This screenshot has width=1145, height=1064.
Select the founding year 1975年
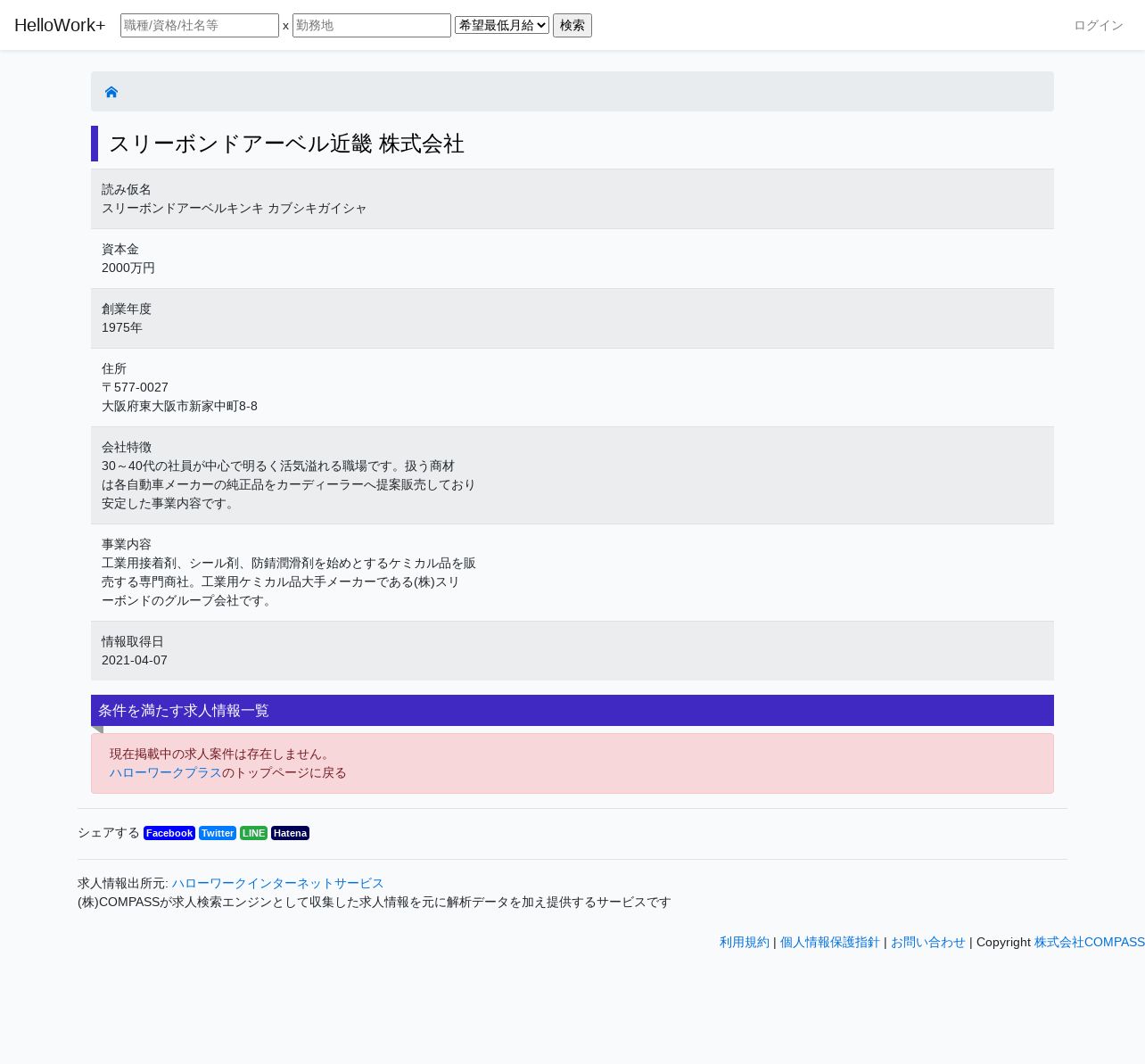click(122, 327)
